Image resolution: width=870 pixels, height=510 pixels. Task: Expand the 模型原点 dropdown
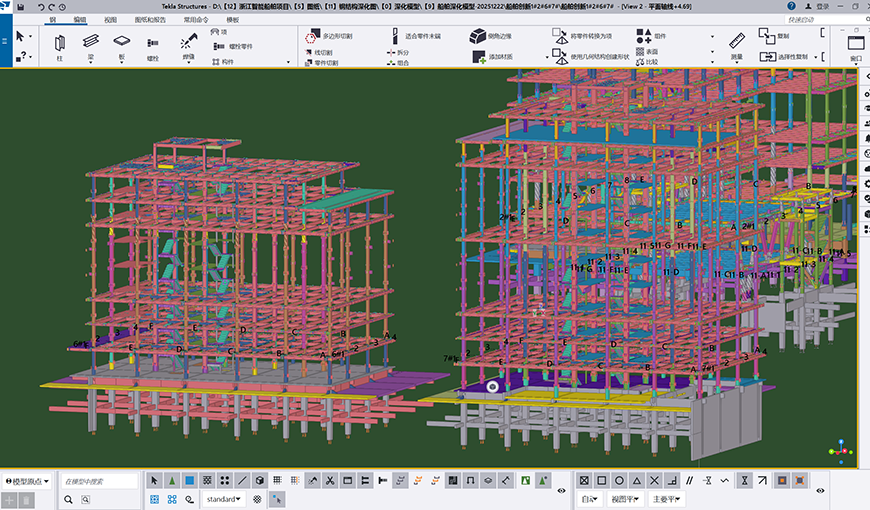[x=26, y=481]
